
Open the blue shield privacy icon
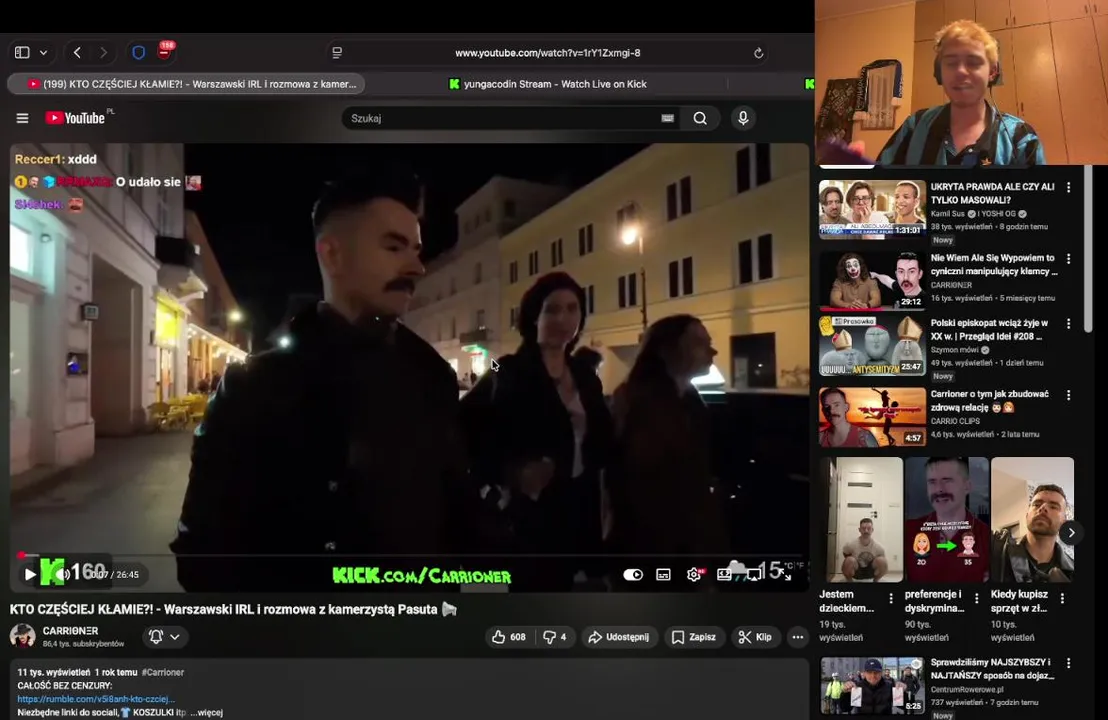pyautogui.click(x=138, y=52)
